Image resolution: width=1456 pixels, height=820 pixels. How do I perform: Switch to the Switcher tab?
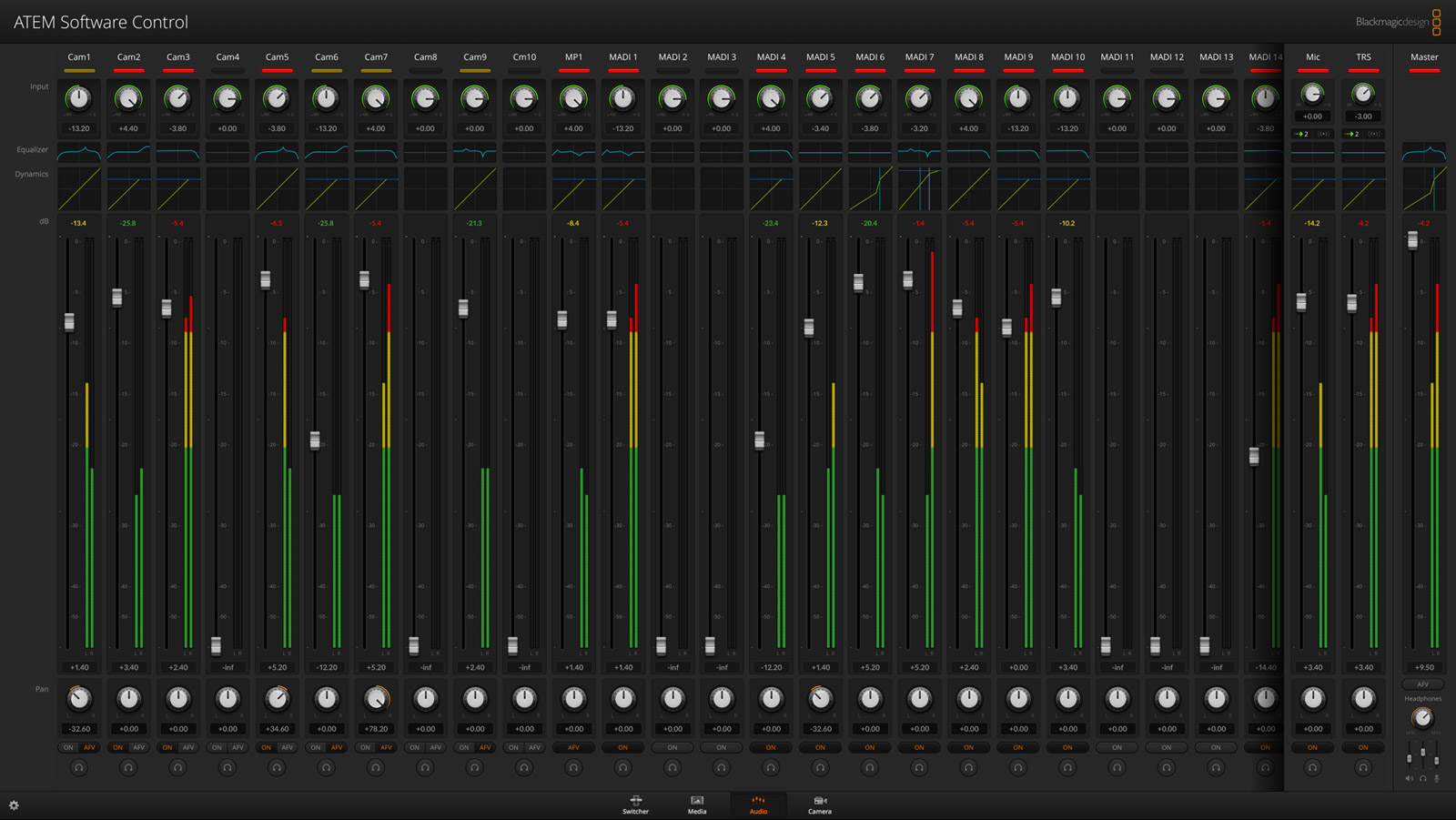pyautogui.click(x=635, y=805)
